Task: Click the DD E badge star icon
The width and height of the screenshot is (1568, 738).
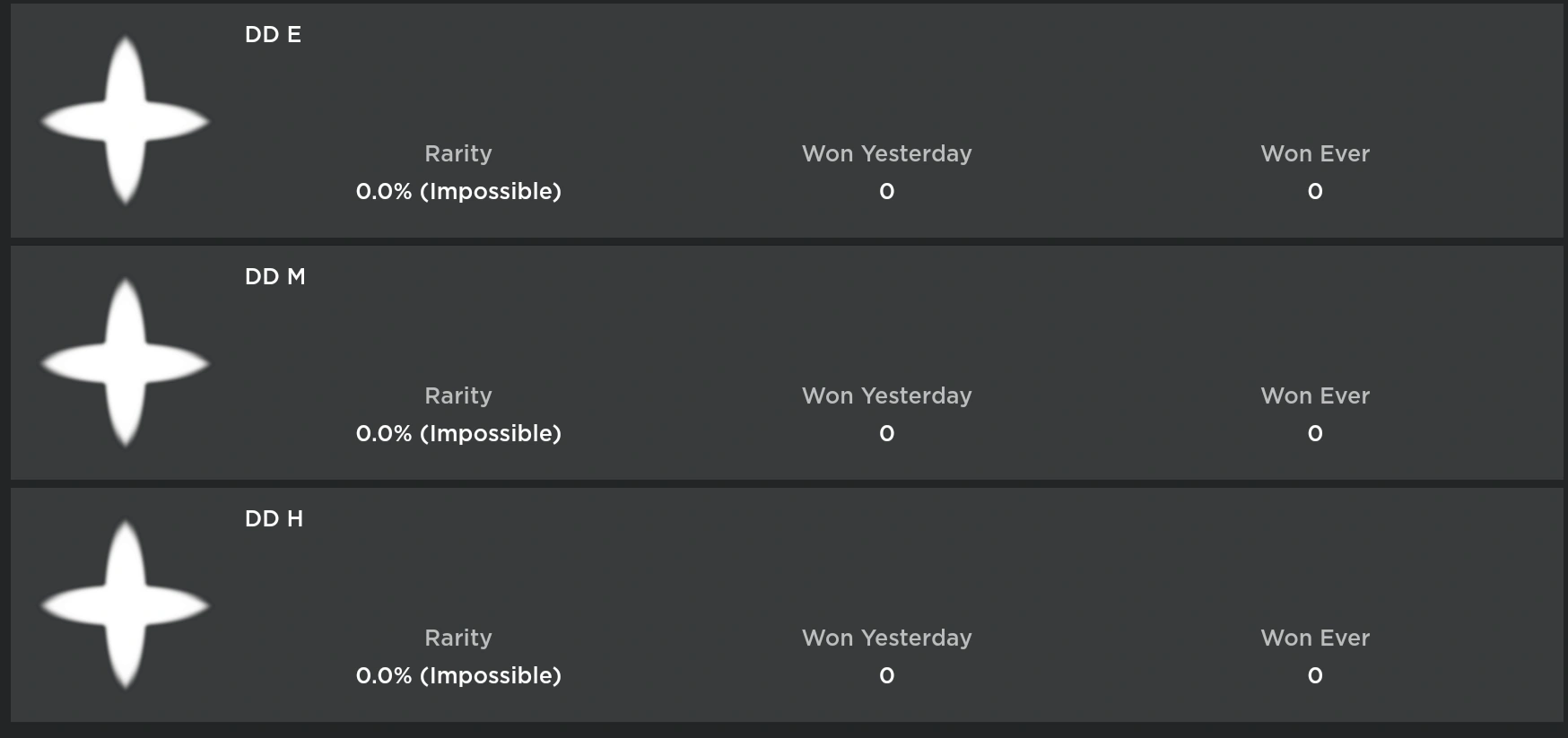Action: pos(125,121)
